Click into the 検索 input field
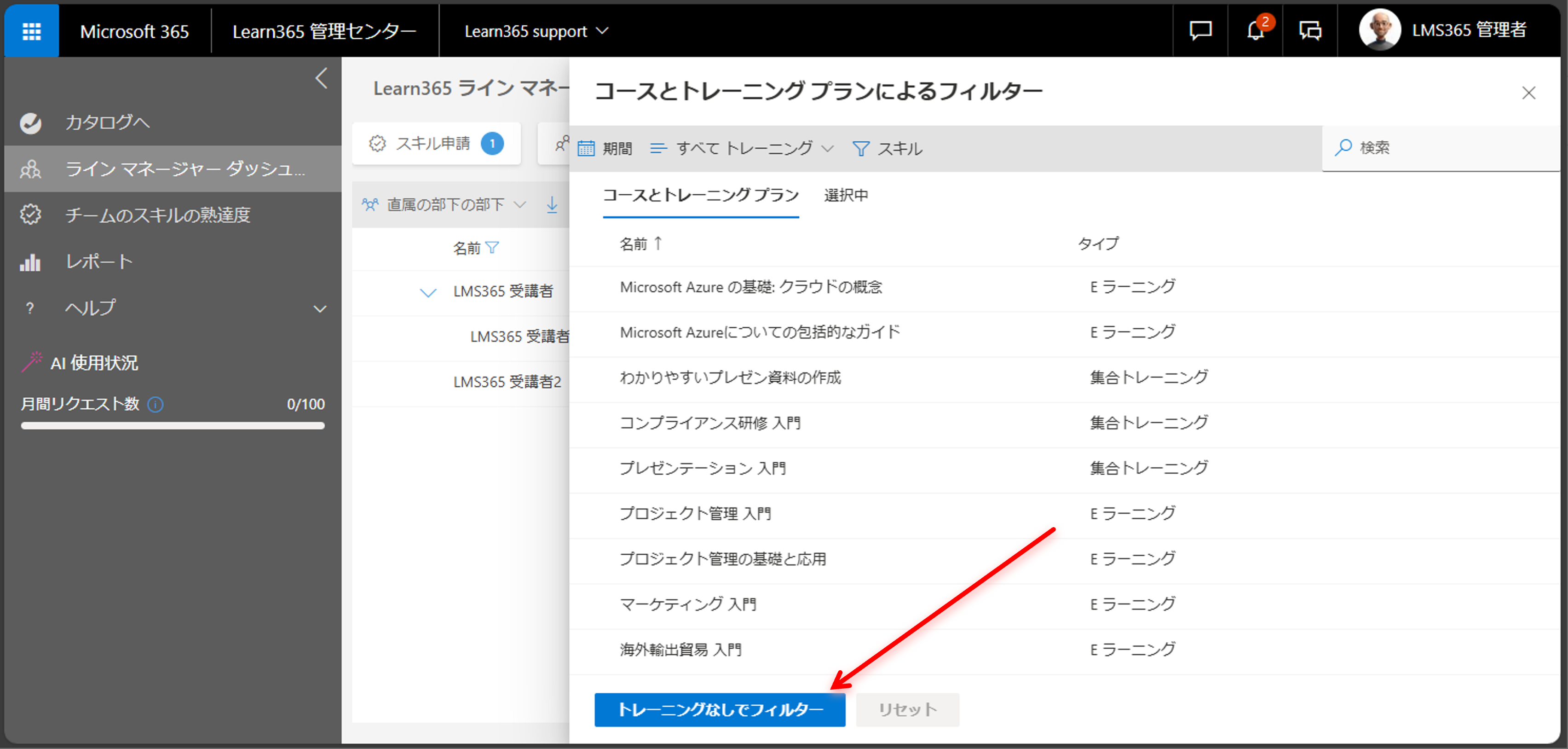1568x749 pixels. point(1441,148)
